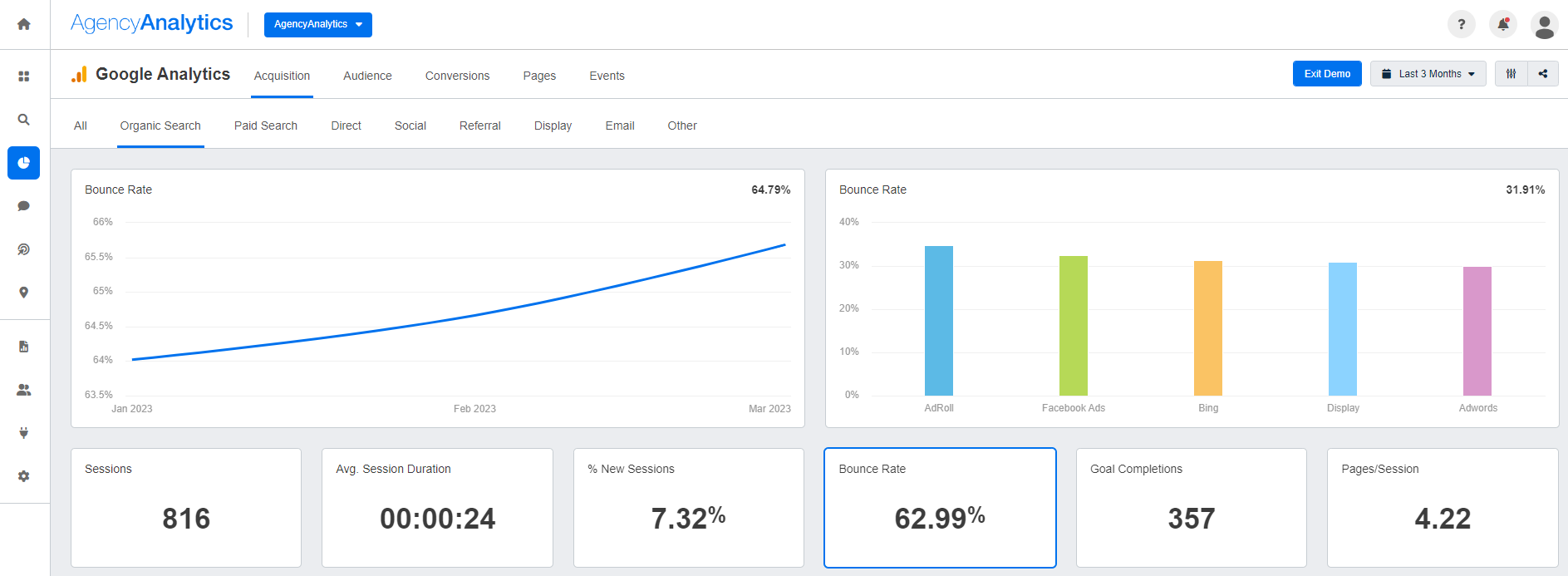The height and width of the screenshot is (576, 1568).
Task: Expand the Last 3 Months date picker
Action: click(x=1428, y=74)
